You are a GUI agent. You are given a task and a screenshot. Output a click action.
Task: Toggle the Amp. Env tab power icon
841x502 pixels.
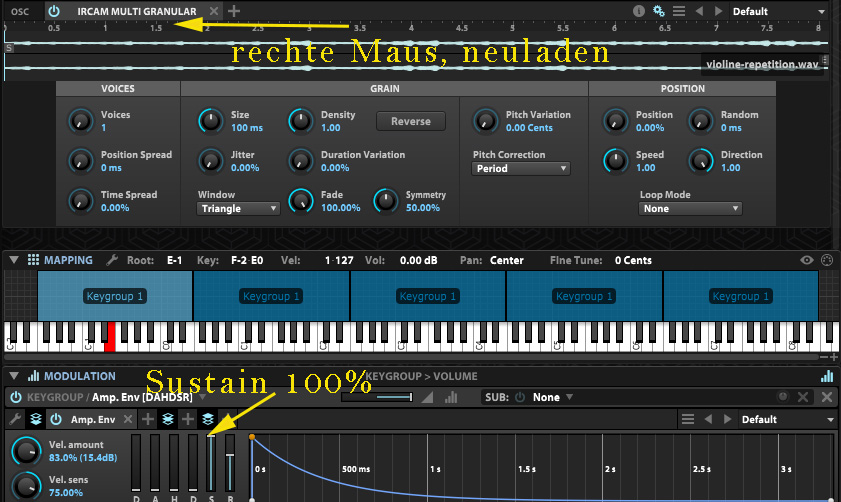(x=56, y=419)
